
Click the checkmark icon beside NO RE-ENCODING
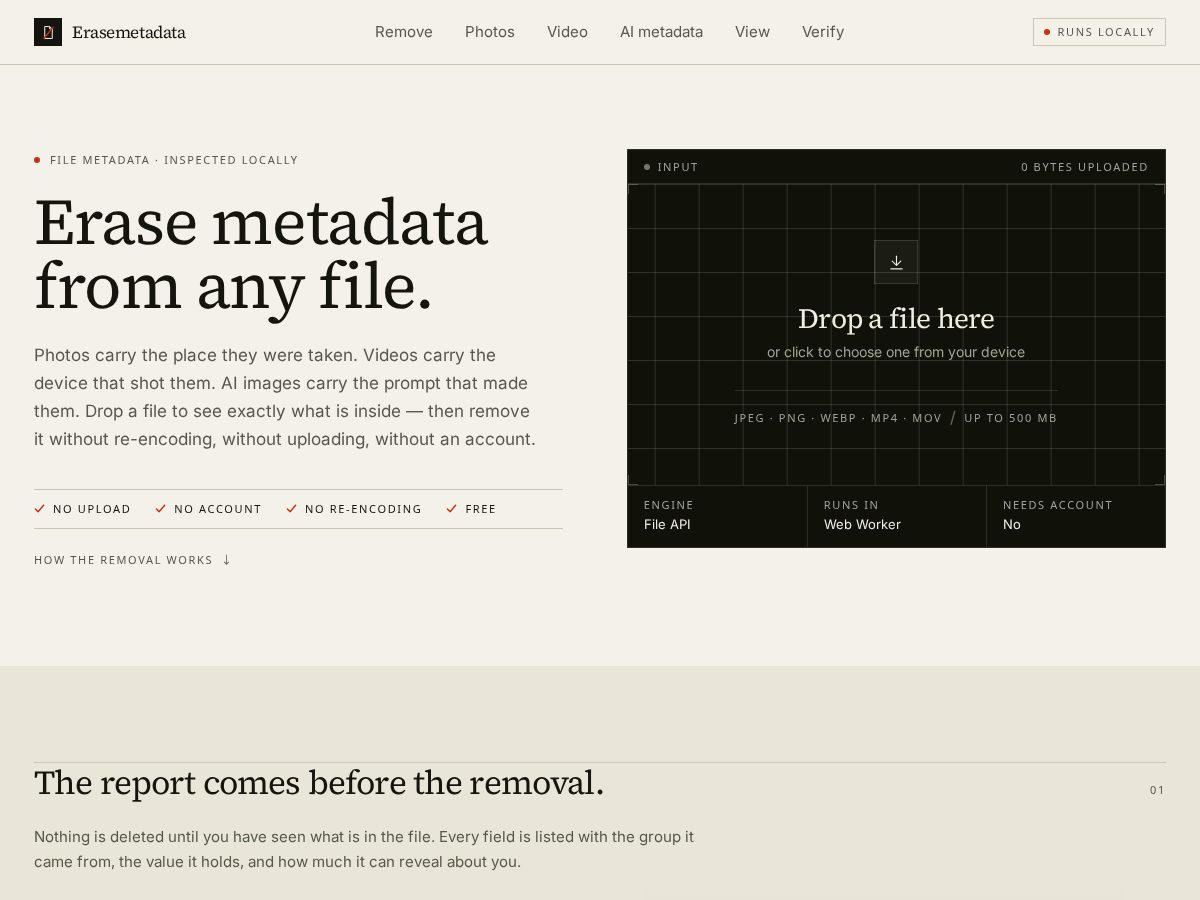click(292, 509)
